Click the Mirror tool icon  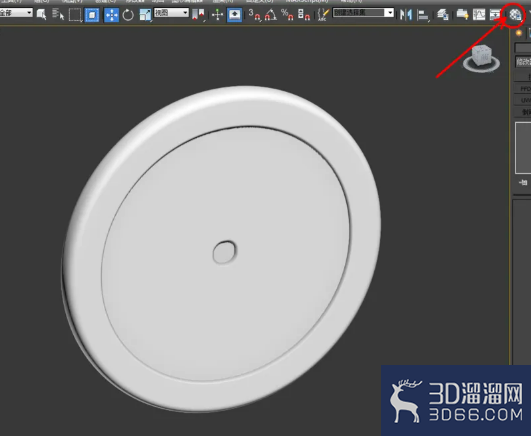pos(406,15)
